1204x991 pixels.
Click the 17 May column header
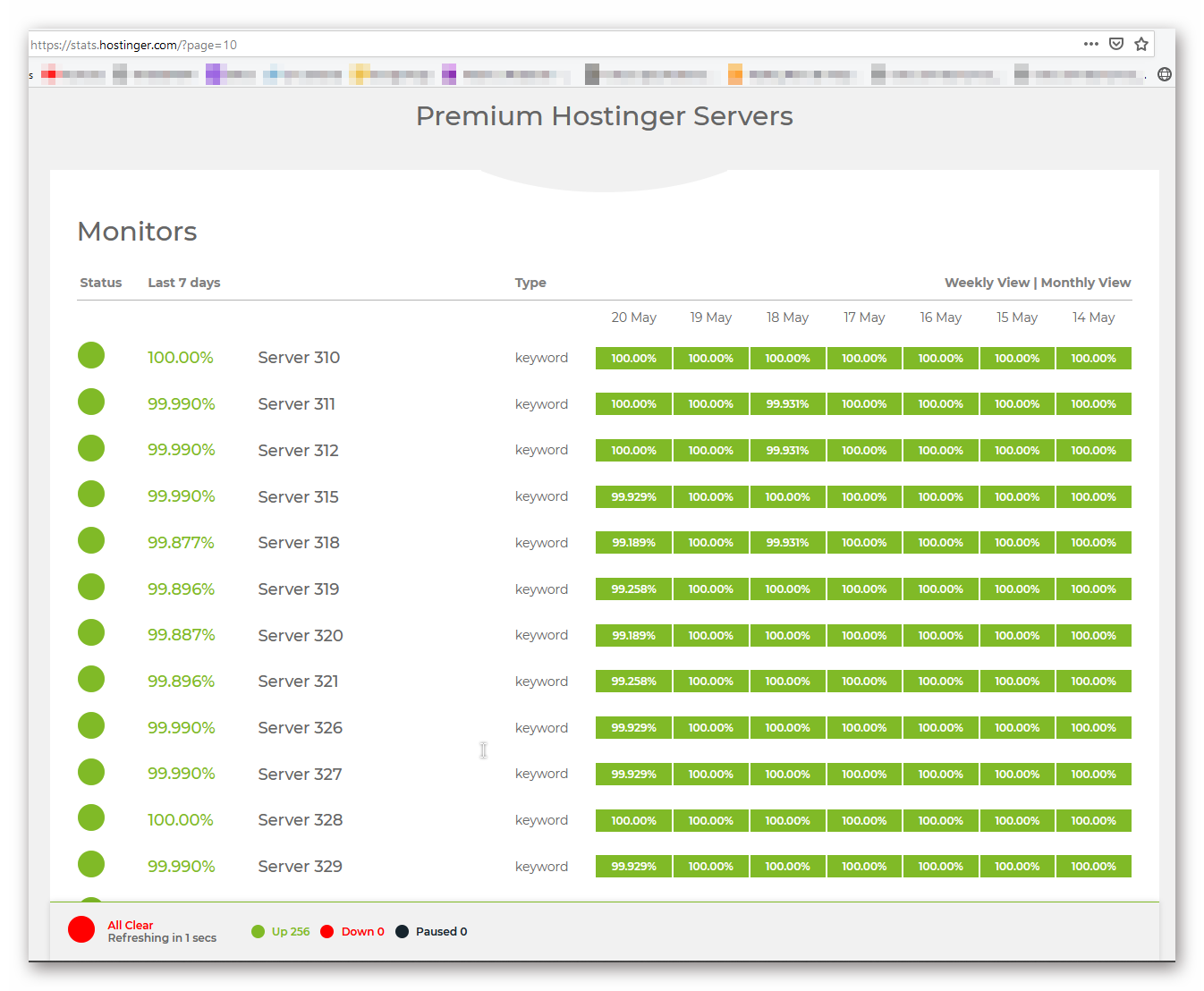(864, 318)
